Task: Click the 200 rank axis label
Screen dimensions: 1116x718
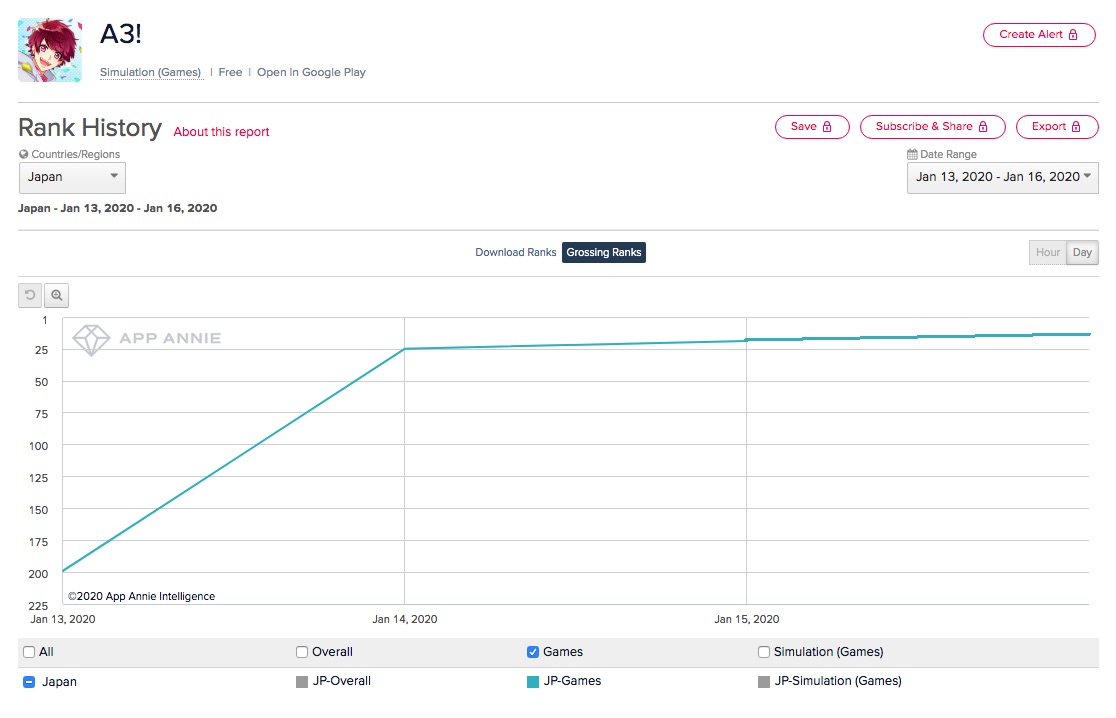Action: tap(38, 574)
